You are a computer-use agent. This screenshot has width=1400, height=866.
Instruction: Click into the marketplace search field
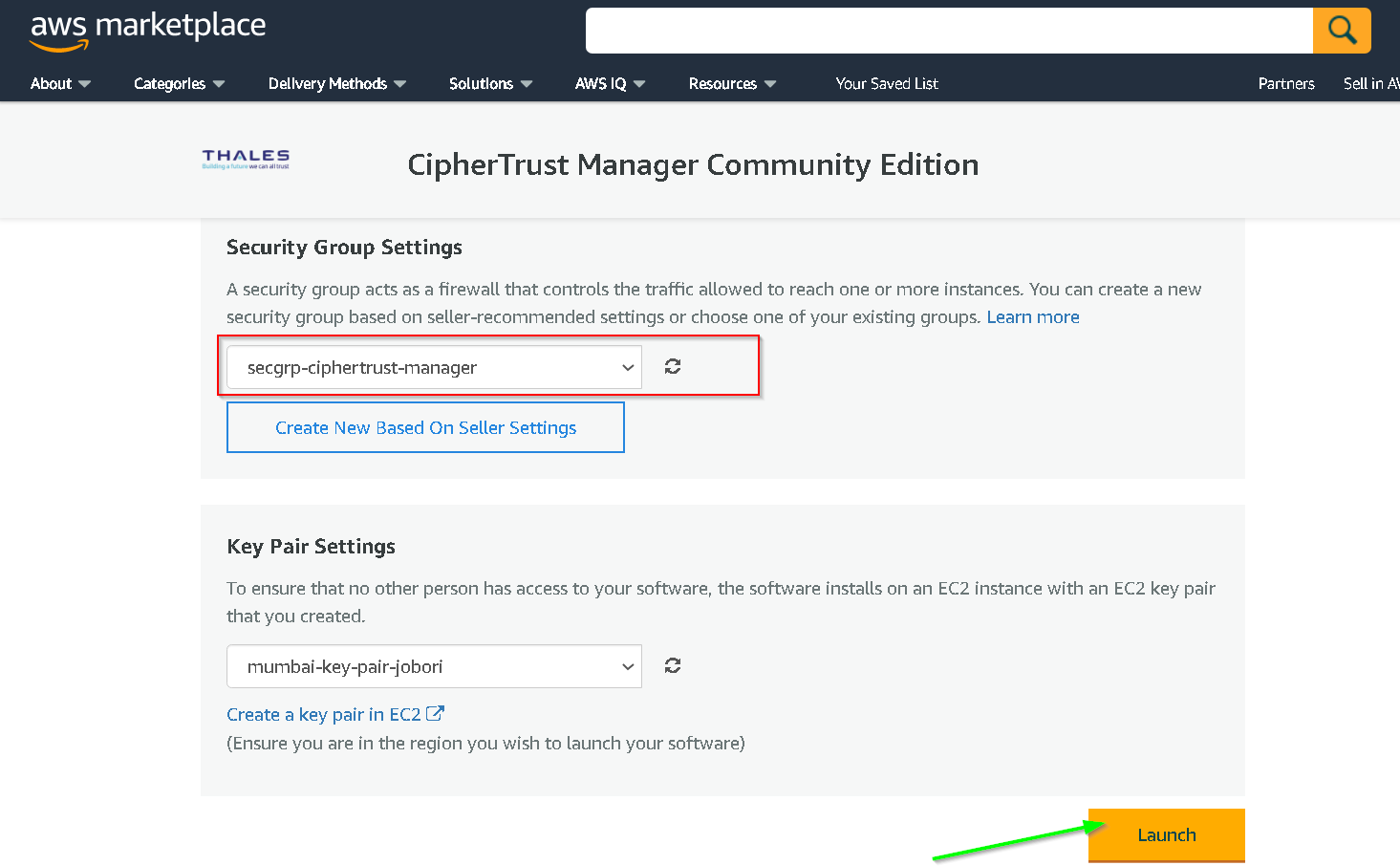coord(949,31)
